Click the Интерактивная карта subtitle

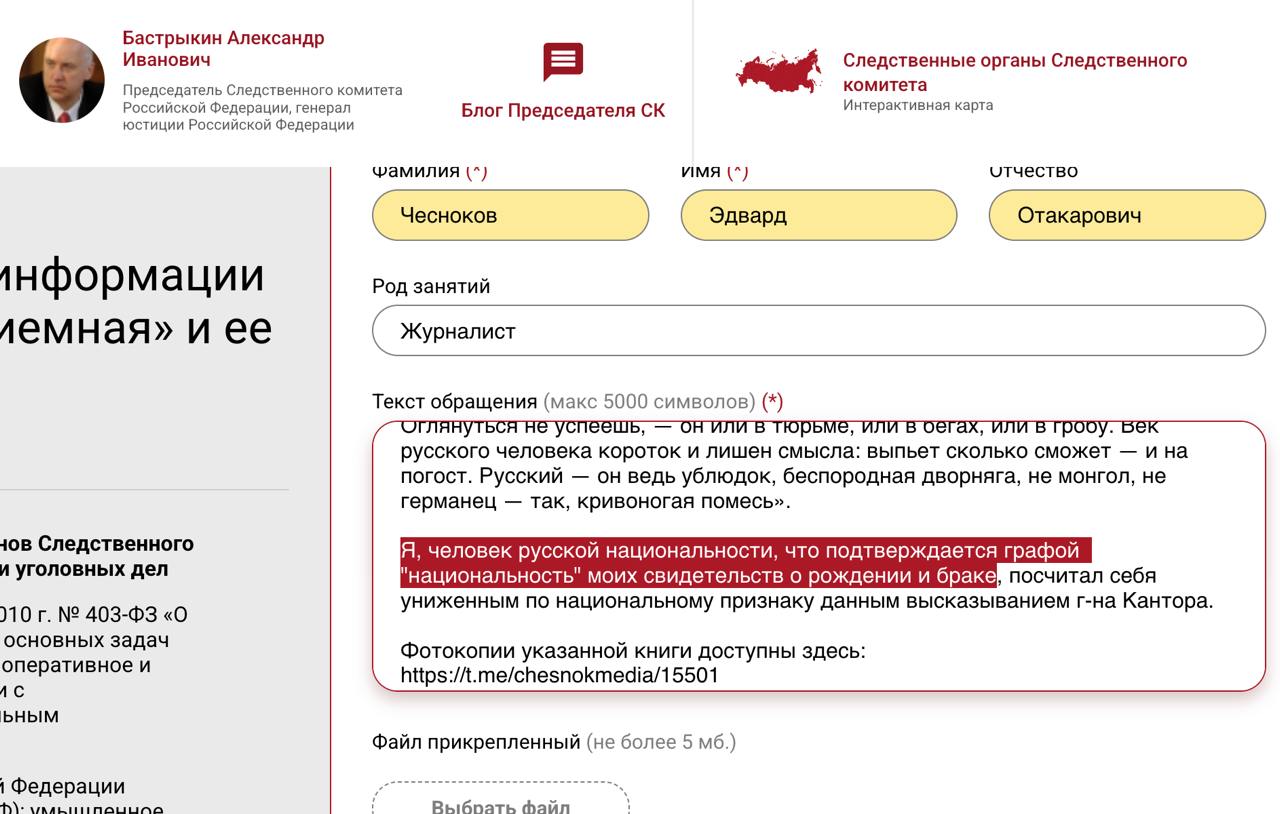[917, 105]
